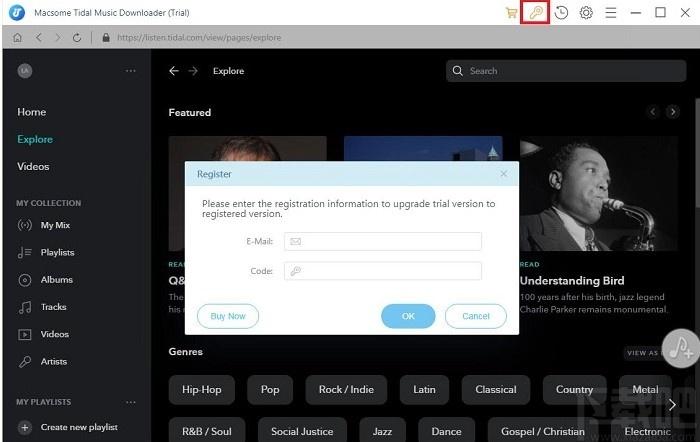The width and height of the screenshot is (700, 442).
Task: Select the Hip-Hop genre chip
Action: tap(202, 389)
